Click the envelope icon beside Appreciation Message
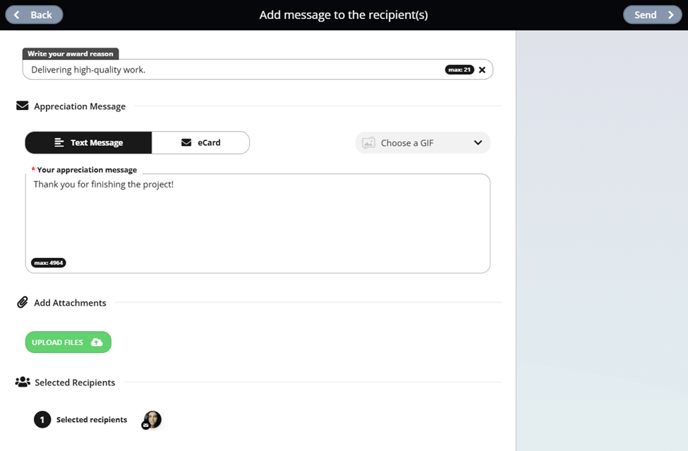The width and height of the screenshot is (688, 451). (x=22, y=106)
